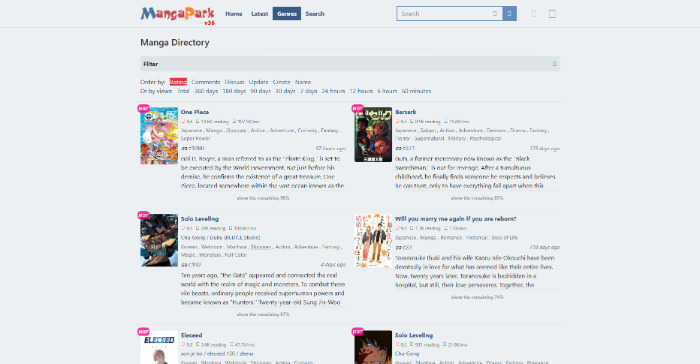
Task: Sort by 30 days views
Action: [285, 91]
